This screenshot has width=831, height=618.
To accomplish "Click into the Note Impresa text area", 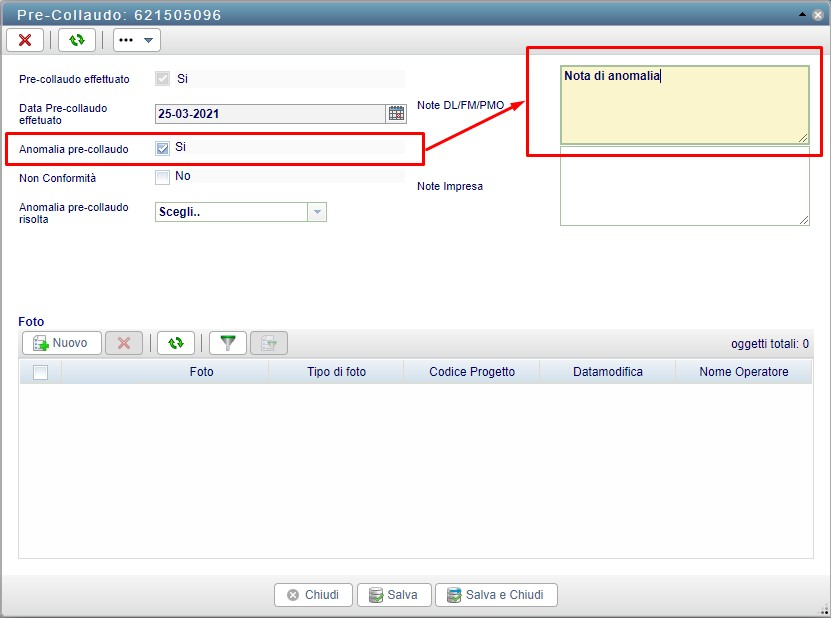I will [x=684, y=186].
